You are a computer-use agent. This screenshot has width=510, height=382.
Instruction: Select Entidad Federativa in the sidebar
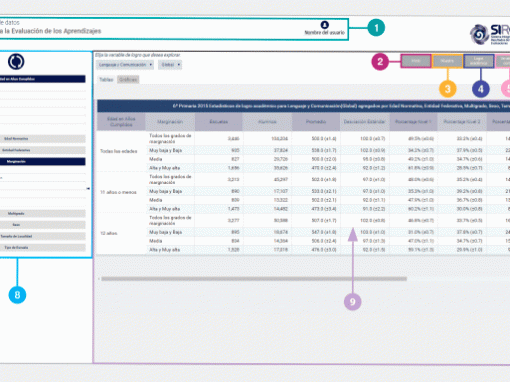pos(43,150)
